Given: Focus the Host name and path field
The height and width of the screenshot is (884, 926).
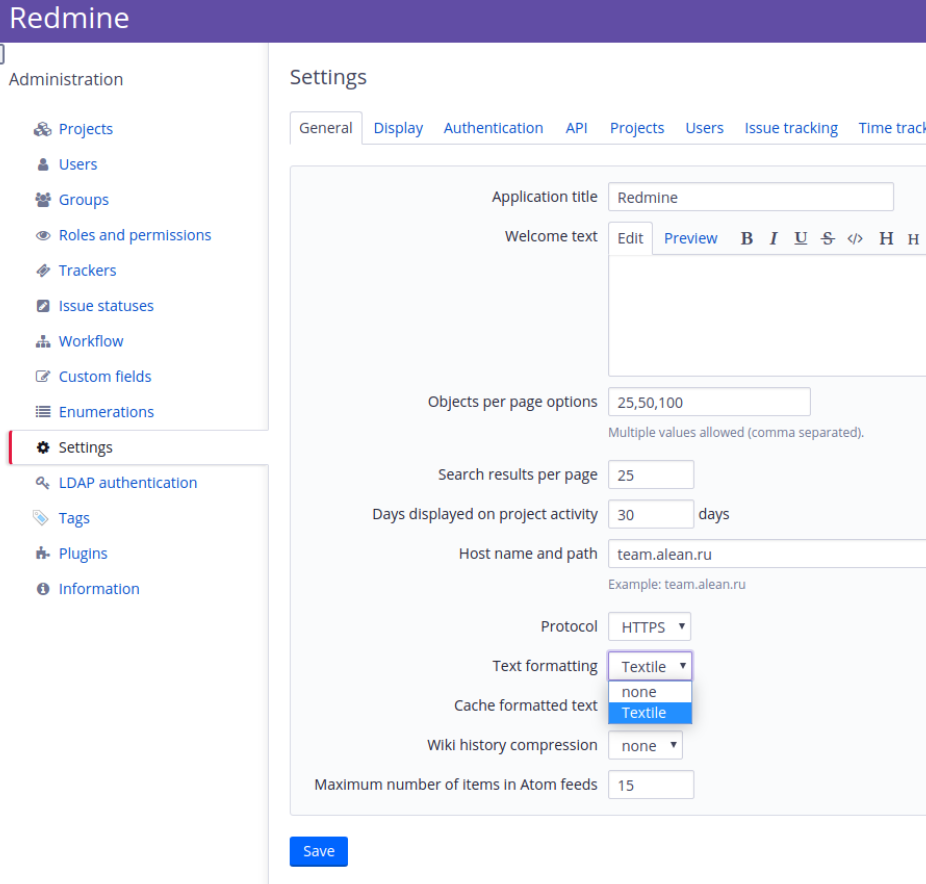Looking at the screenshot, I should [767, 554].
